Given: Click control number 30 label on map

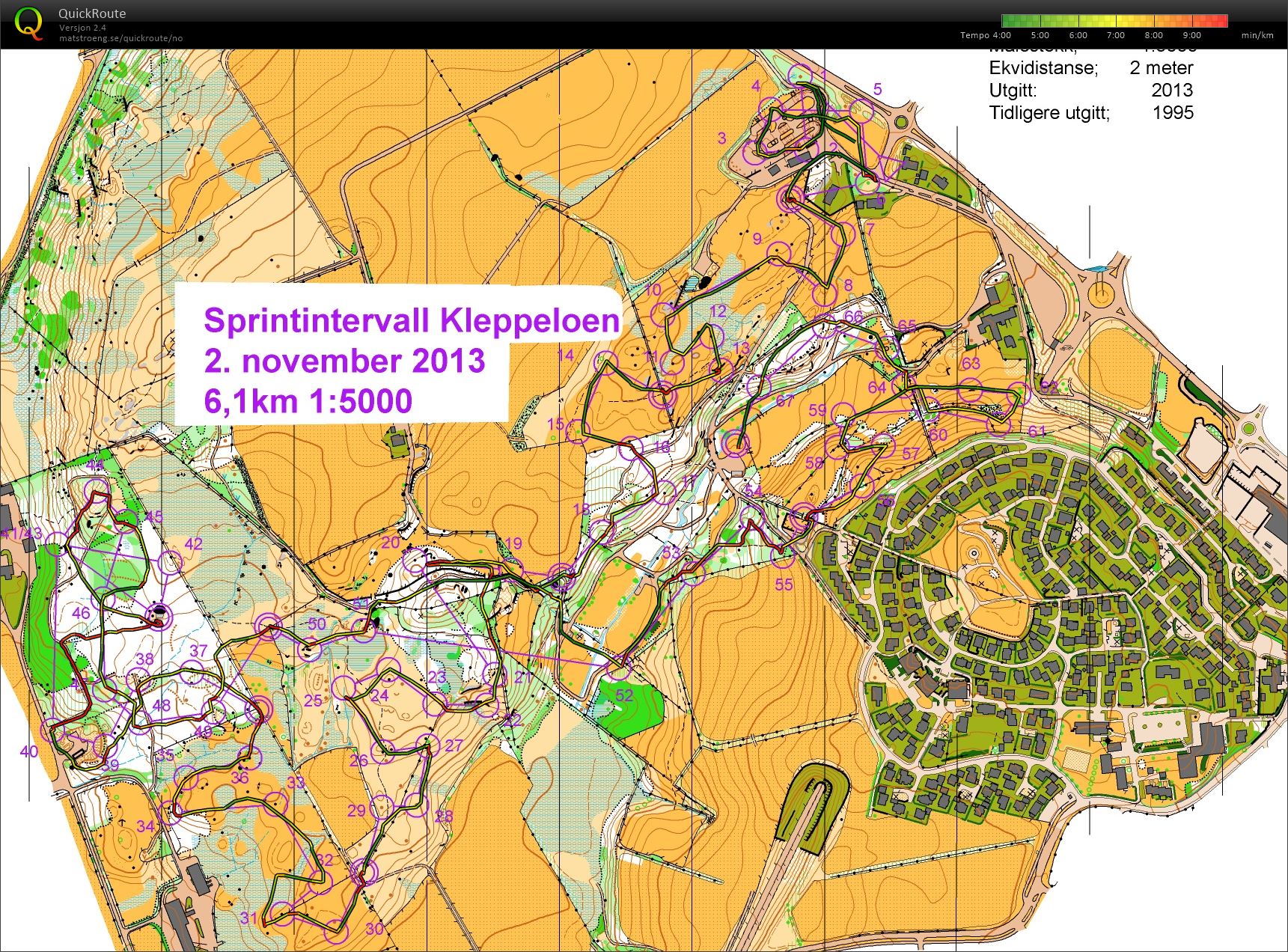Looking at the screenshot, I should tap(374, 928).
